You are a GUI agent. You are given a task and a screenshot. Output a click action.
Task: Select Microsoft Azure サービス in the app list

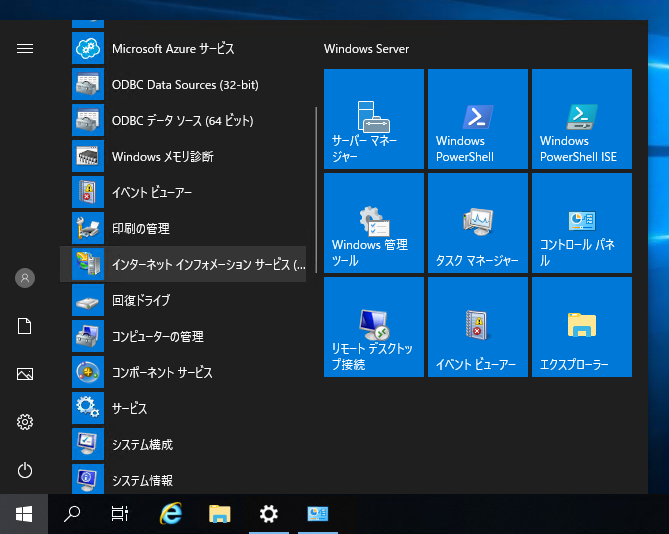click(172, 48)
